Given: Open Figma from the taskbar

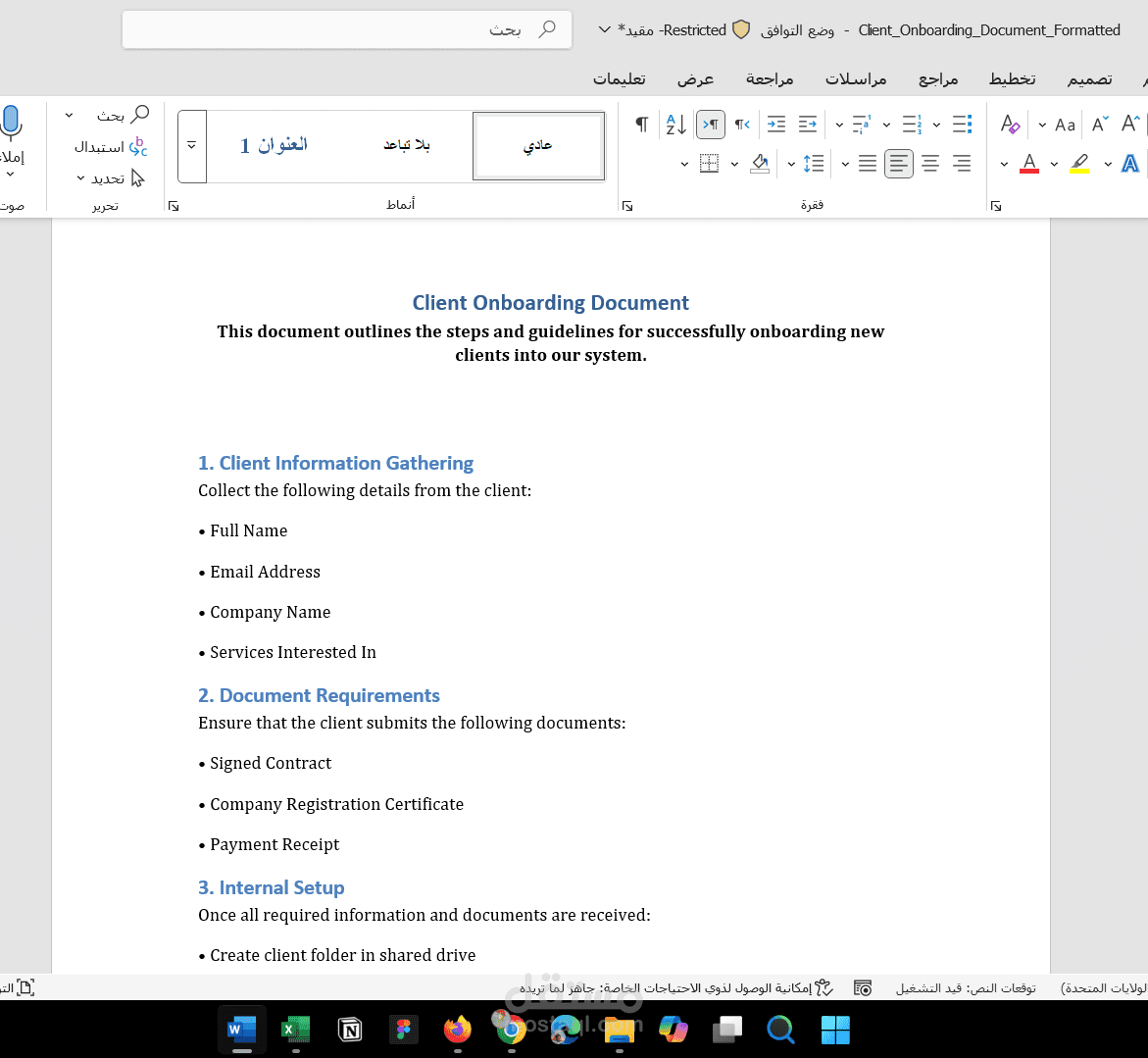Looking at the screenshot, I should pos(403,1030).
